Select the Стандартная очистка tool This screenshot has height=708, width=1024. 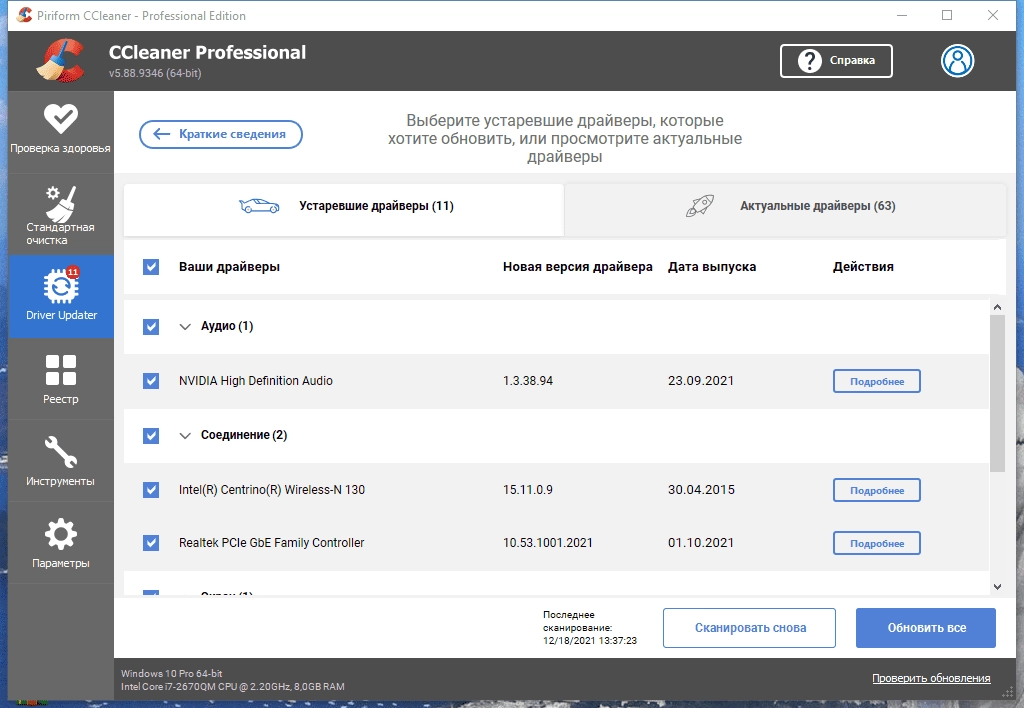pyautogui.click(x=61, y=213)
